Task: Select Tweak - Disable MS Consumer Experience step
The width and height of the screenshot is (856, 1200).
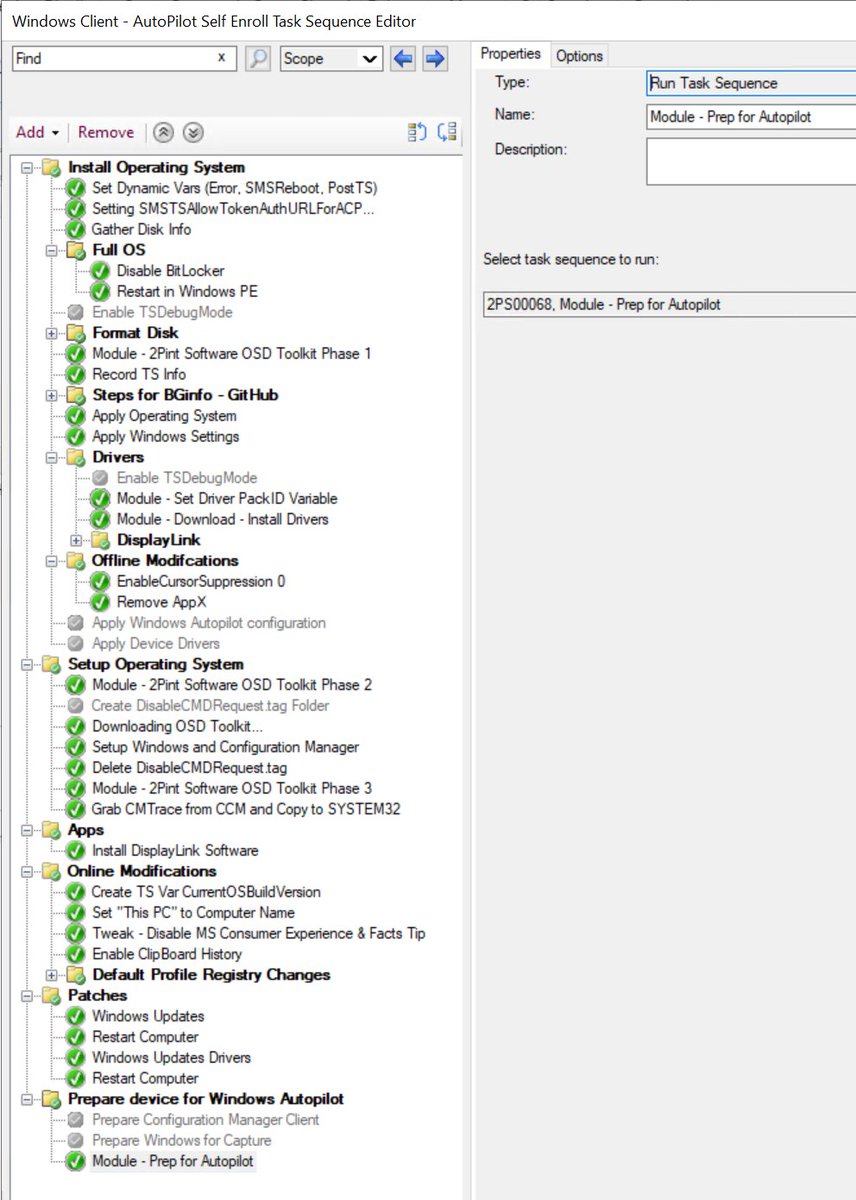Action: click(x=258, y=933)
